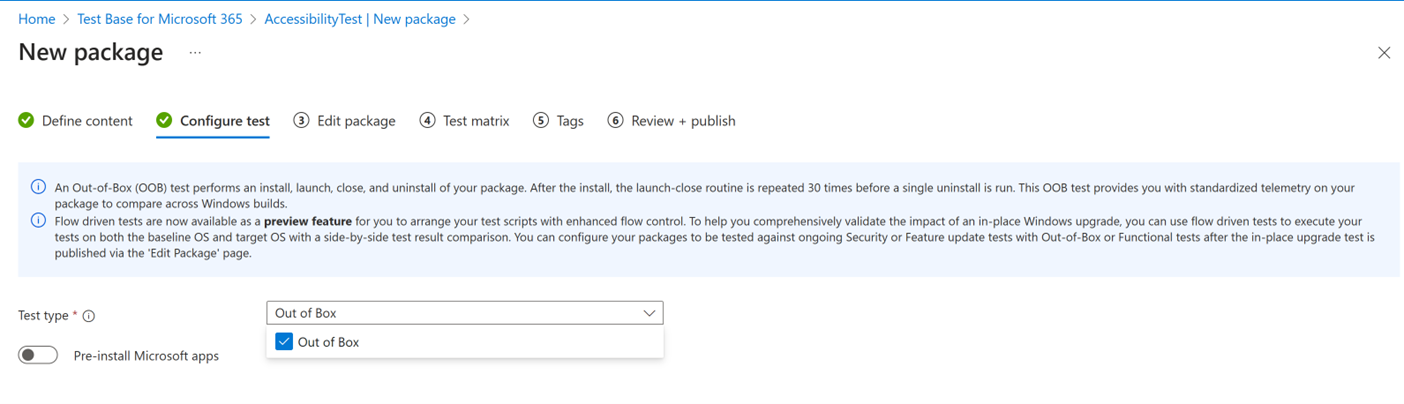Open the ellipsis menu beside New package

[x=195, y=53]
